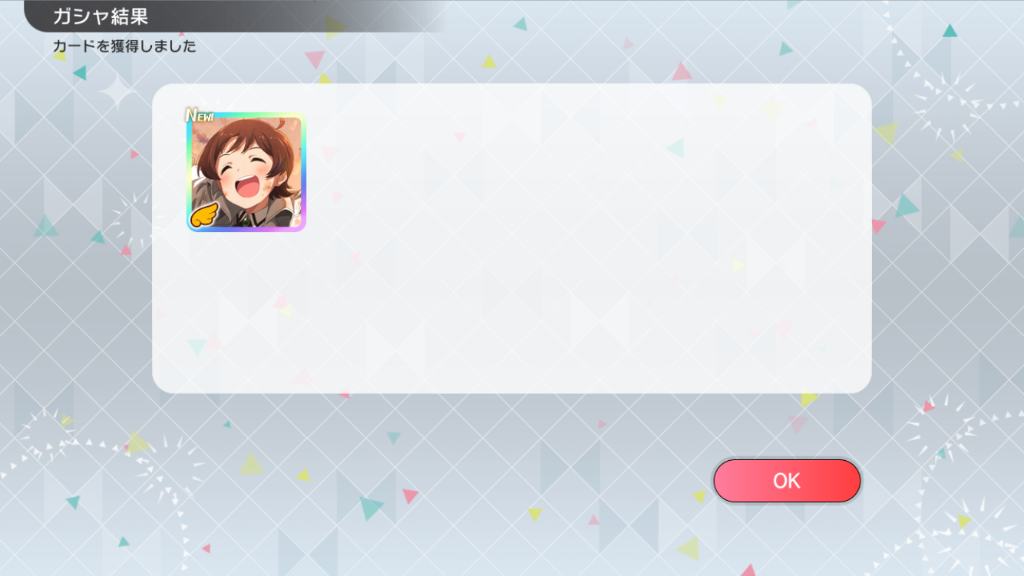Select the ガシャ結果 header title
This screenshot has width=1024, height=576.
[101, 16]
